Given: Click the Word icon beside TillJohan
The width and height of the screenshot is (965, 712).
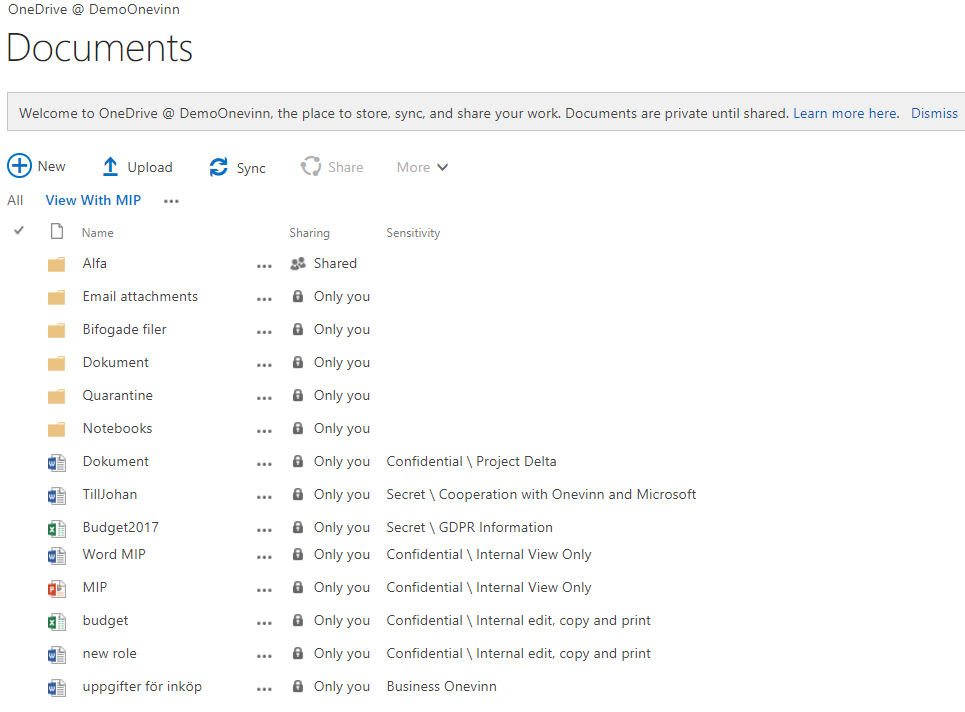Looking at the screenshot, I should pos(57,494).
